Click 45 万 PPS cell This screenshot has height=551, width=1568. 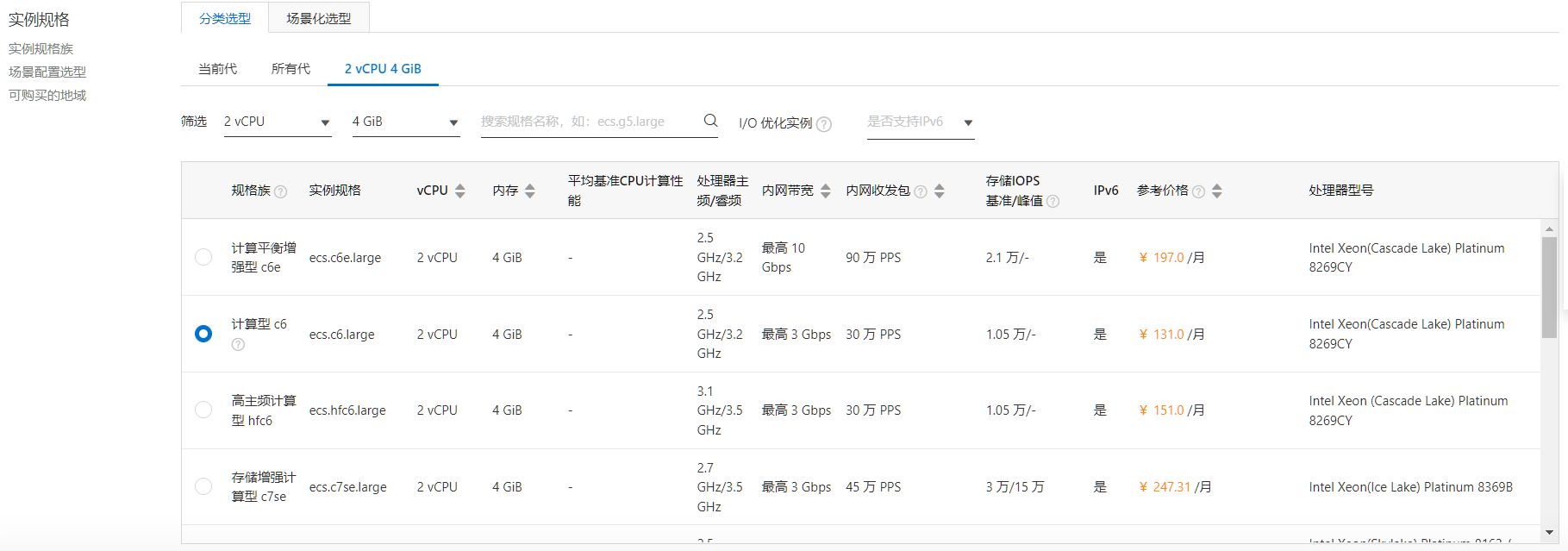(873, 487)
